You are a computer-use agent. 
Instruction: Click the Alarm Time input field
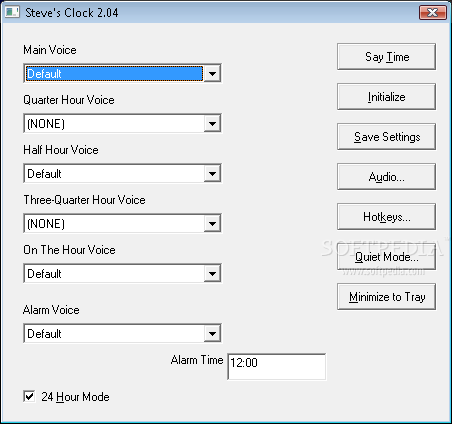tap(277, 367)
